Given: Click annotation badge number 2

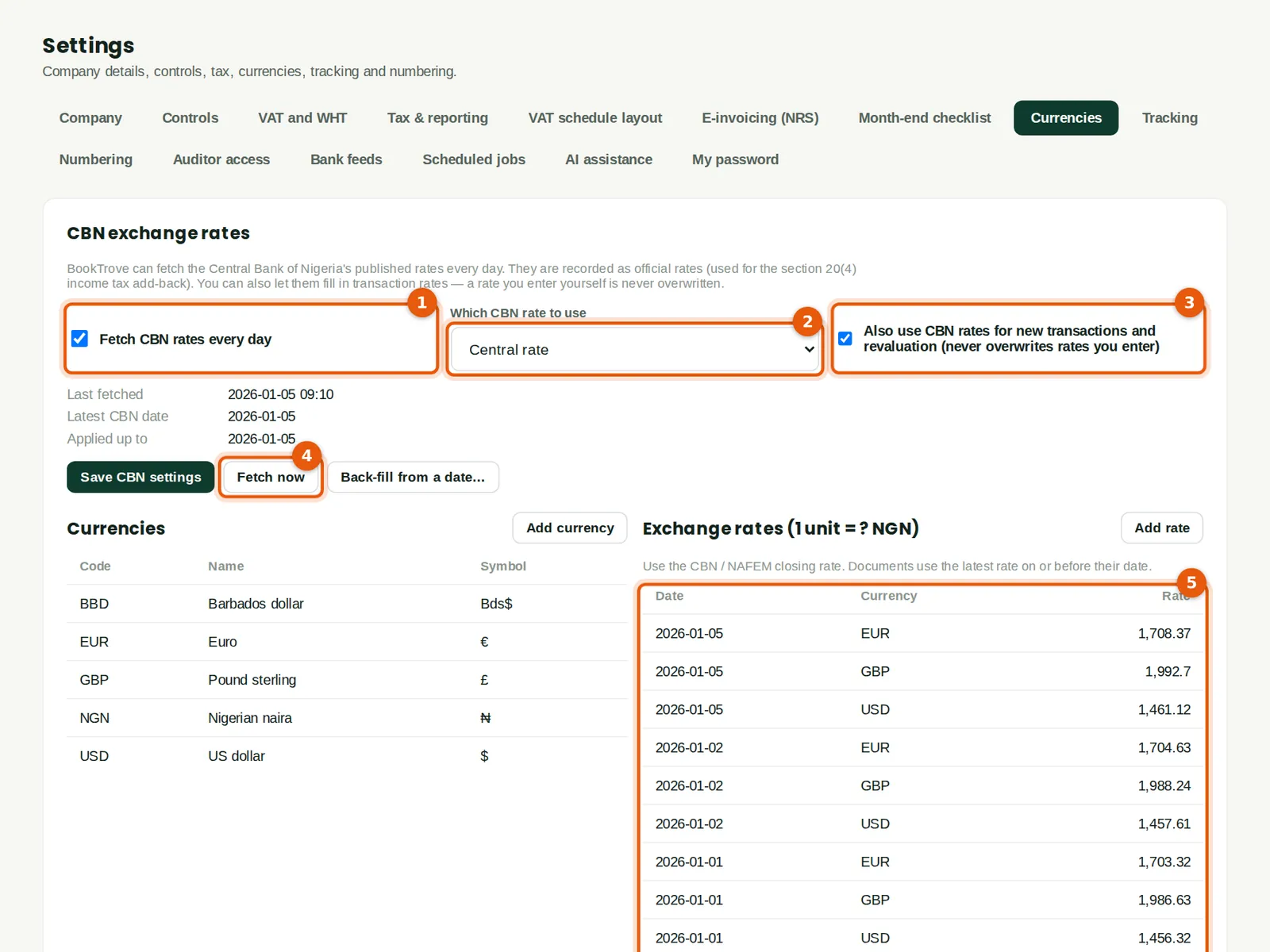Looking at the screenshot, I should 807,321.
